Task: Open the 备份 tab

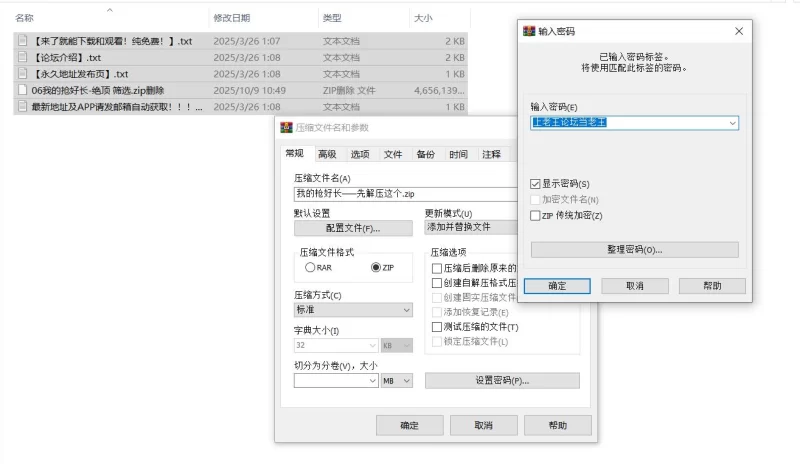Action: point(425,154)
